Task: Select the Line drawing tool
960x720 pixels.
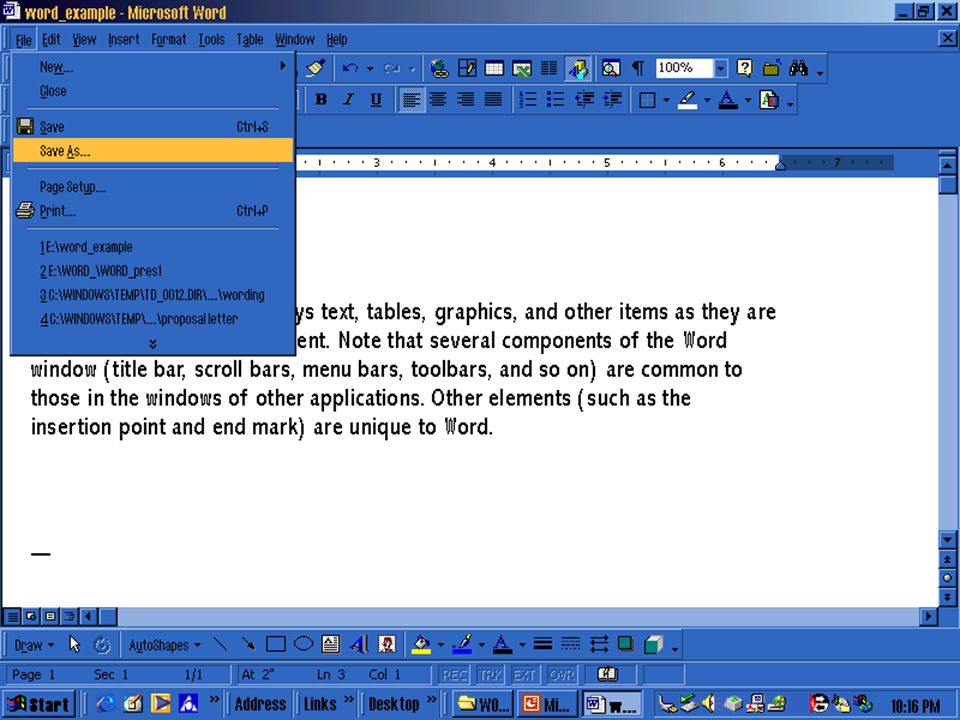Action: [x=220, y=645]
